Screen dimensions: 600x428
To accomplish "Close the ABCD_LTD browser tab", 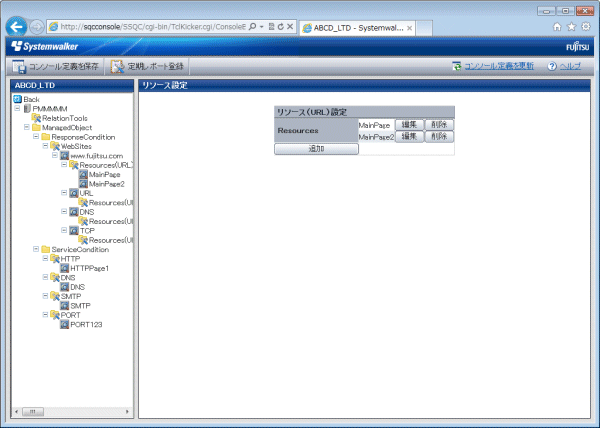I will pos(409,28).
